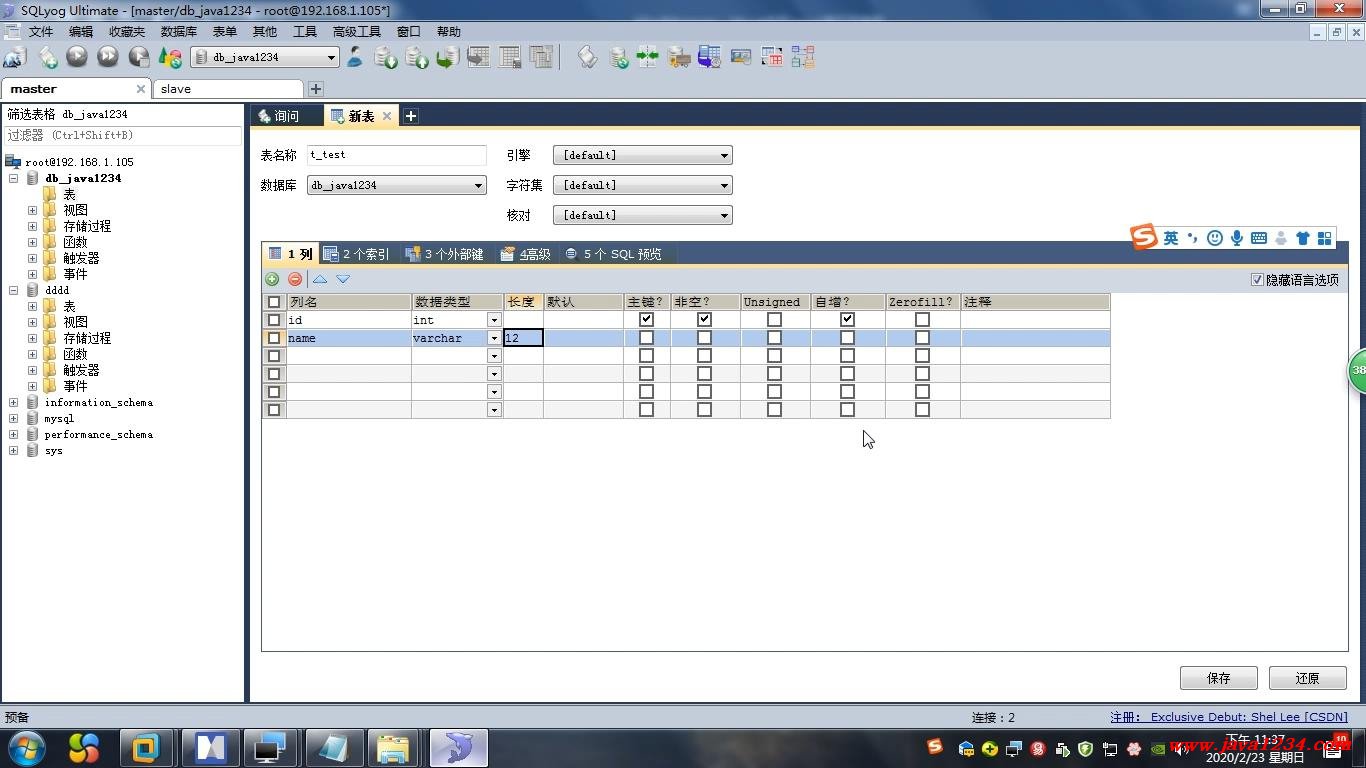The height and width of the screenshot is (768, 1366).
Task: Toggle the 隐藏语言选项 checkbox
Action: [1257, 280]
